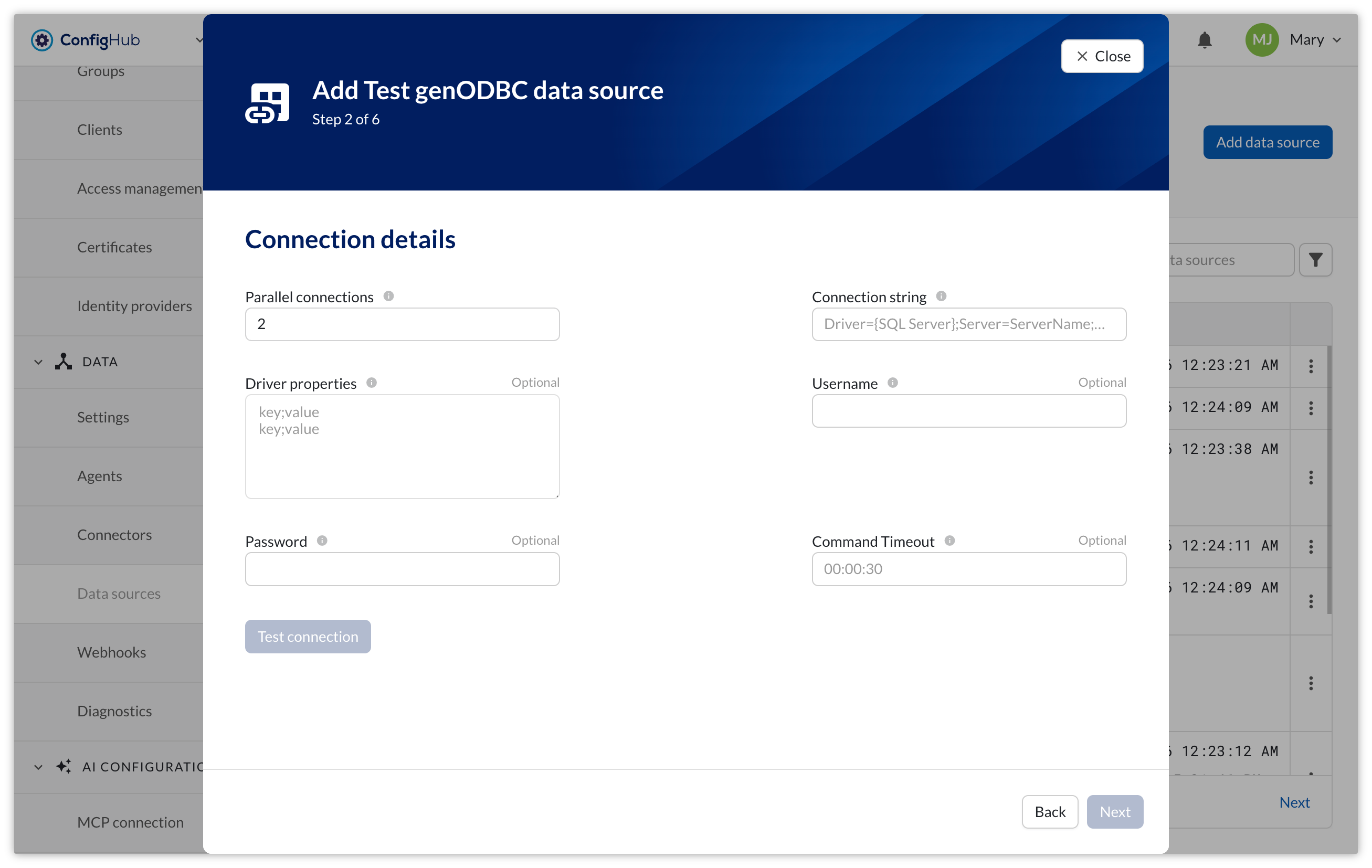Go Back to the previous step

pos(1050,812)
